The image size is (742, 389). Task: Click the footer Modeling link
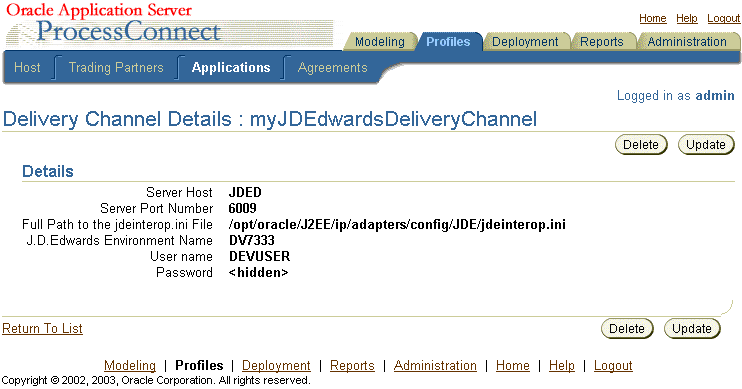tap(130, 366)
